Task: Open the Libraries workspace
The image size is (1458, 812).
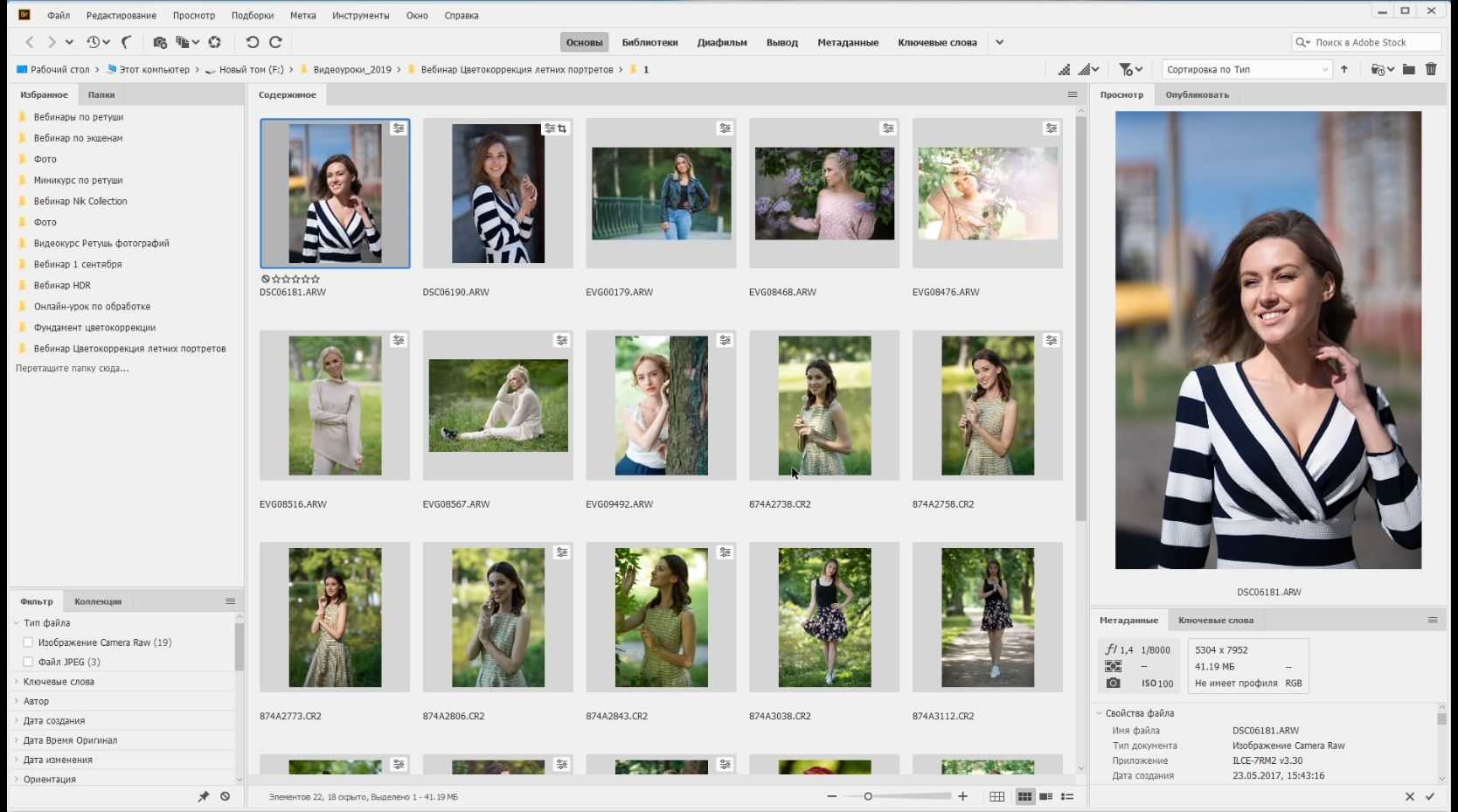Action: pyautogui.click(x=649, y=42)
